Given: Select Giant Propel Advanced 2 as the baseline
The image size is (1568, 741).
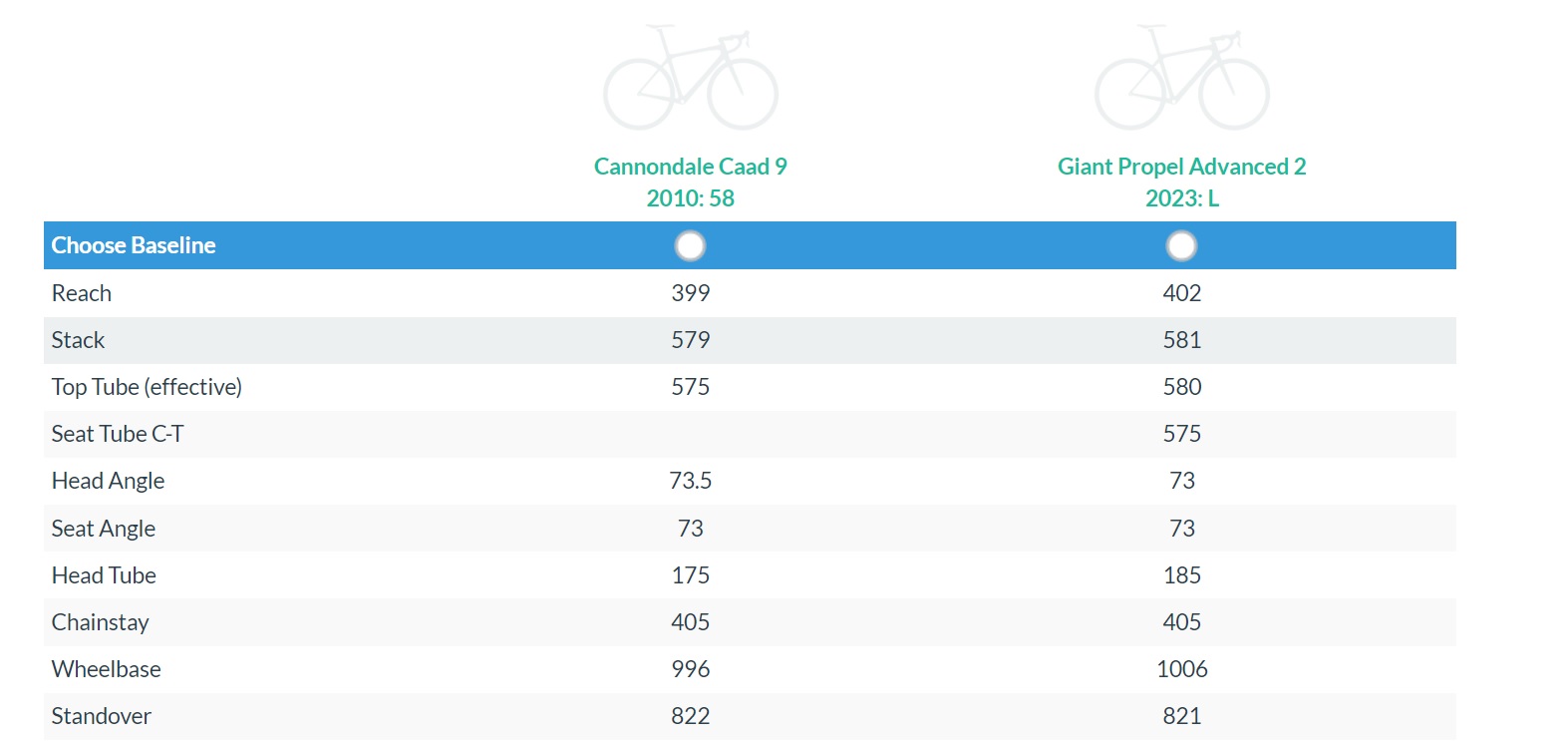Looking at the screenshot, I should [1181, 245].
